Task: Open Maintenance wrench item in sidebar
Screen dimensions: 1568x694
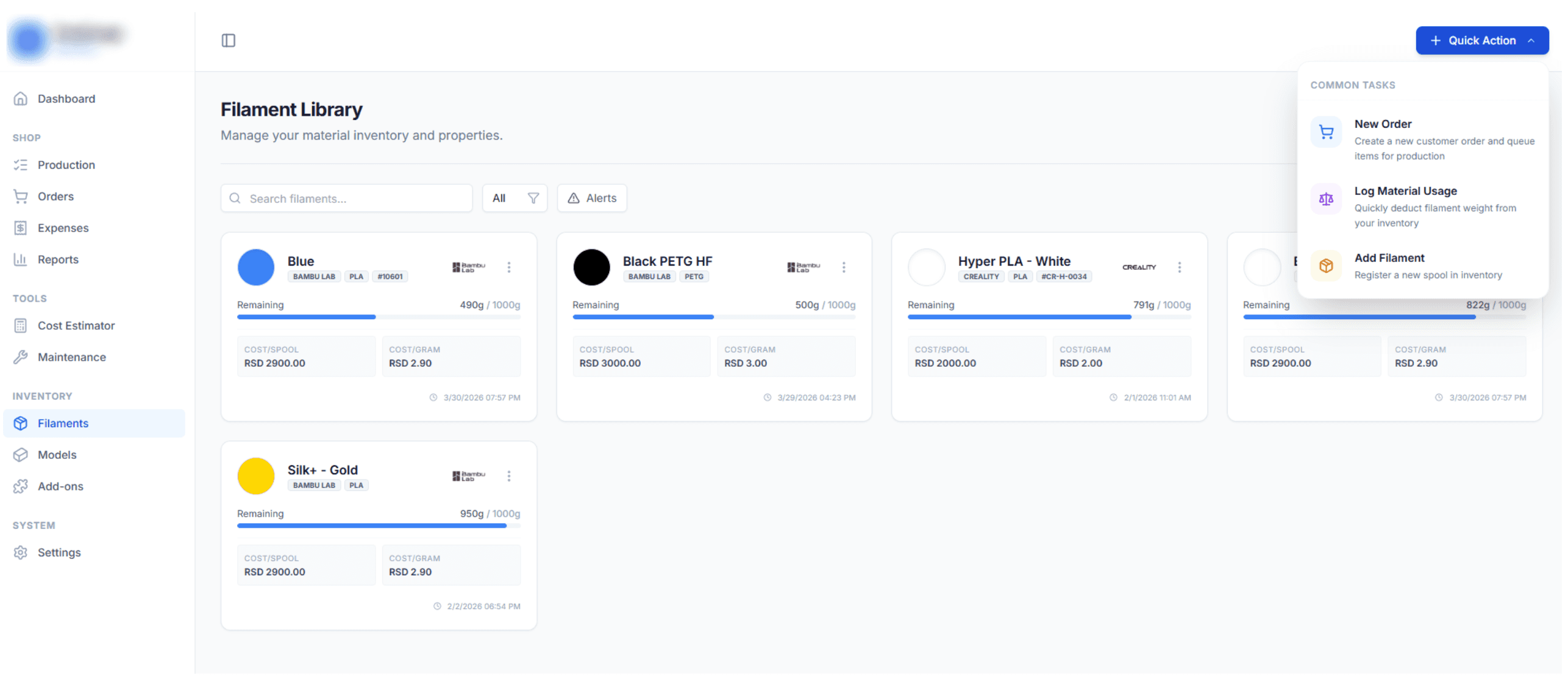Action: [x=71, y=357]
